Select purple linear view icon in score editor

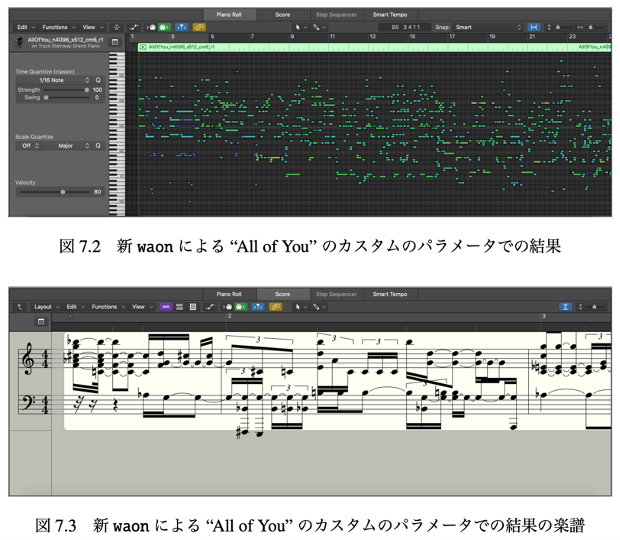tap(166, 307)
